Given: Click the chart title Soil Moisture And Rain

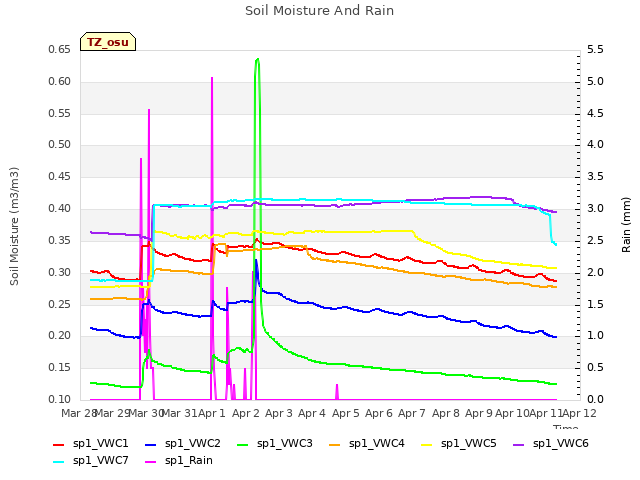Looking at the screenshot, I should 319,11.
